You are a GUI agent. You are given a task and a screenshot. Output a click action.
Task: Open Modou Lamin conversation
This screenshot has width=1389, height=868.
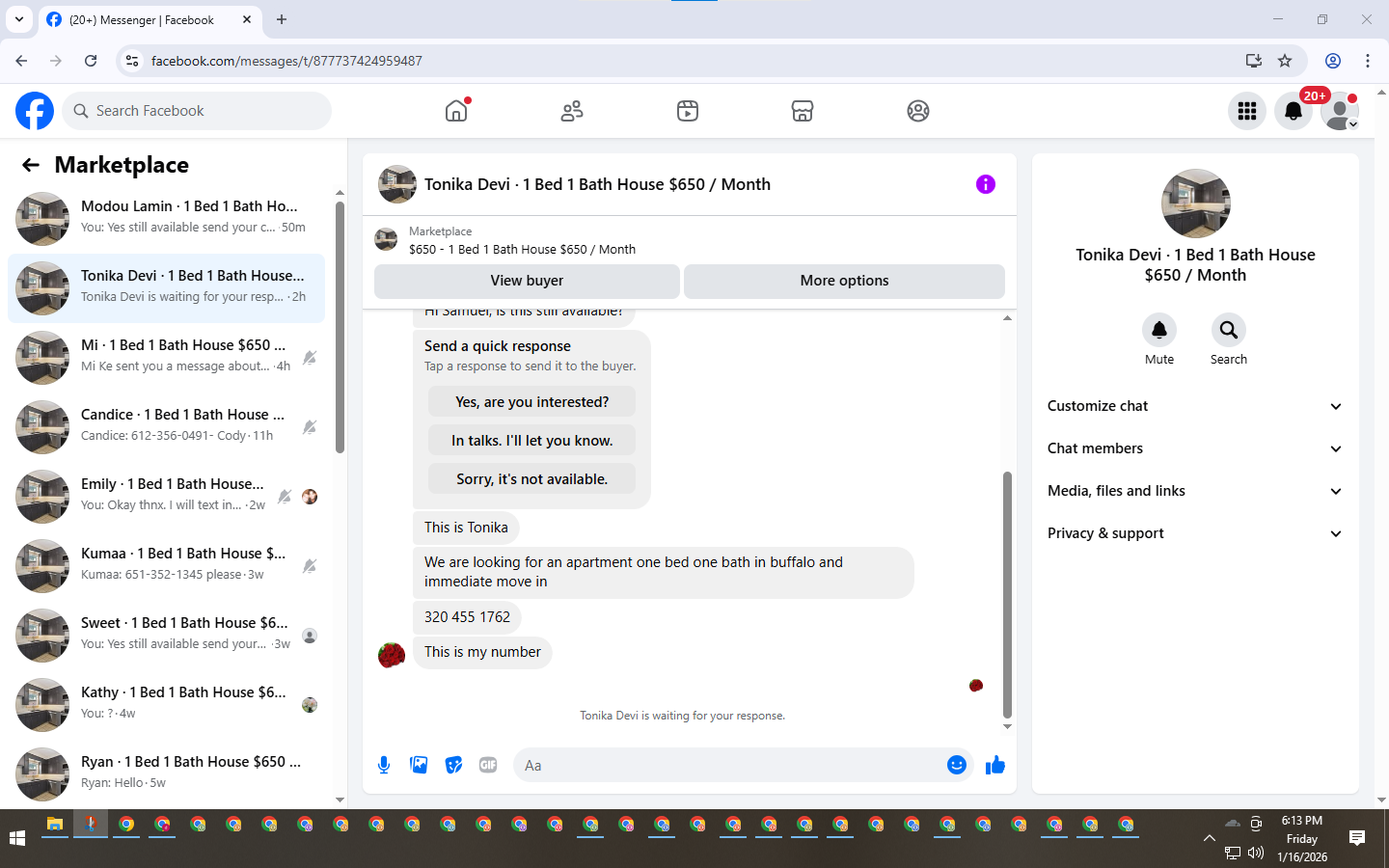tap(166, 219)
